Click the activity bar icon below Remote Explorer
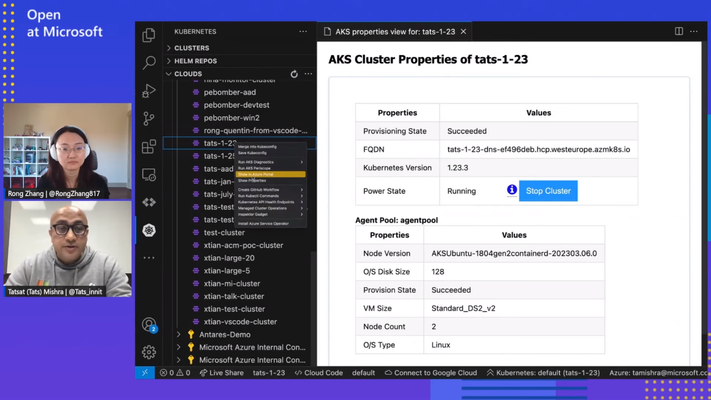This screenshot has height=400, width=711. click(x=149, y=202)
